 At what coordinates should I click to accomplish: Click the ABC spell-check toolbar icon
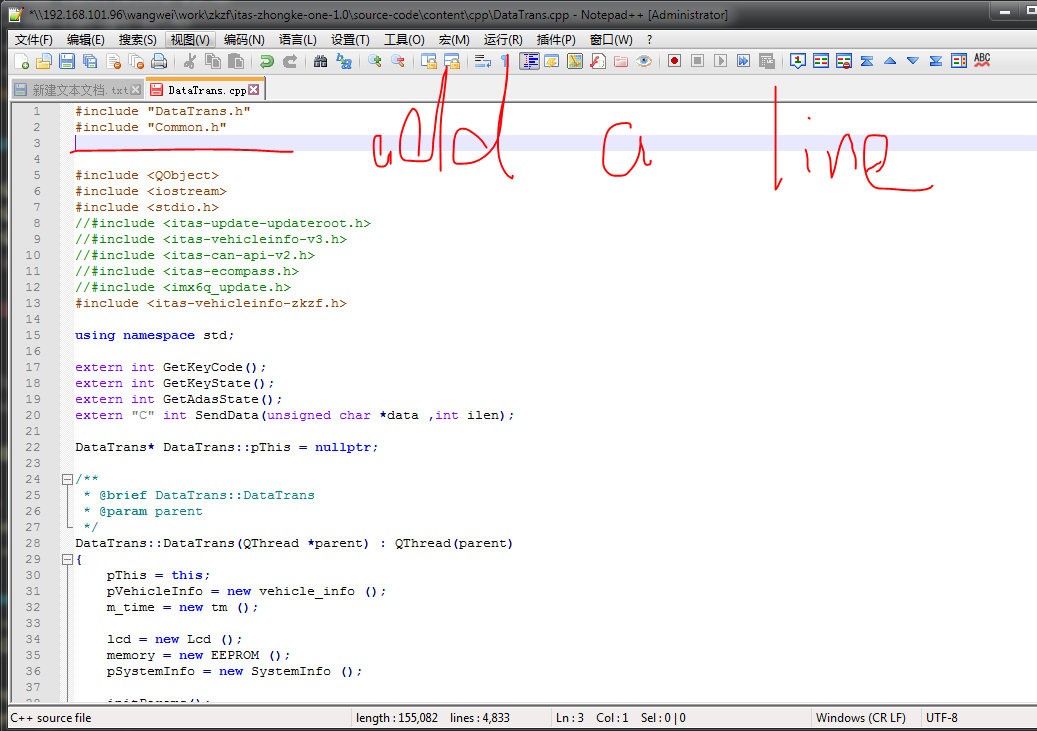click(x=982, y=62)
